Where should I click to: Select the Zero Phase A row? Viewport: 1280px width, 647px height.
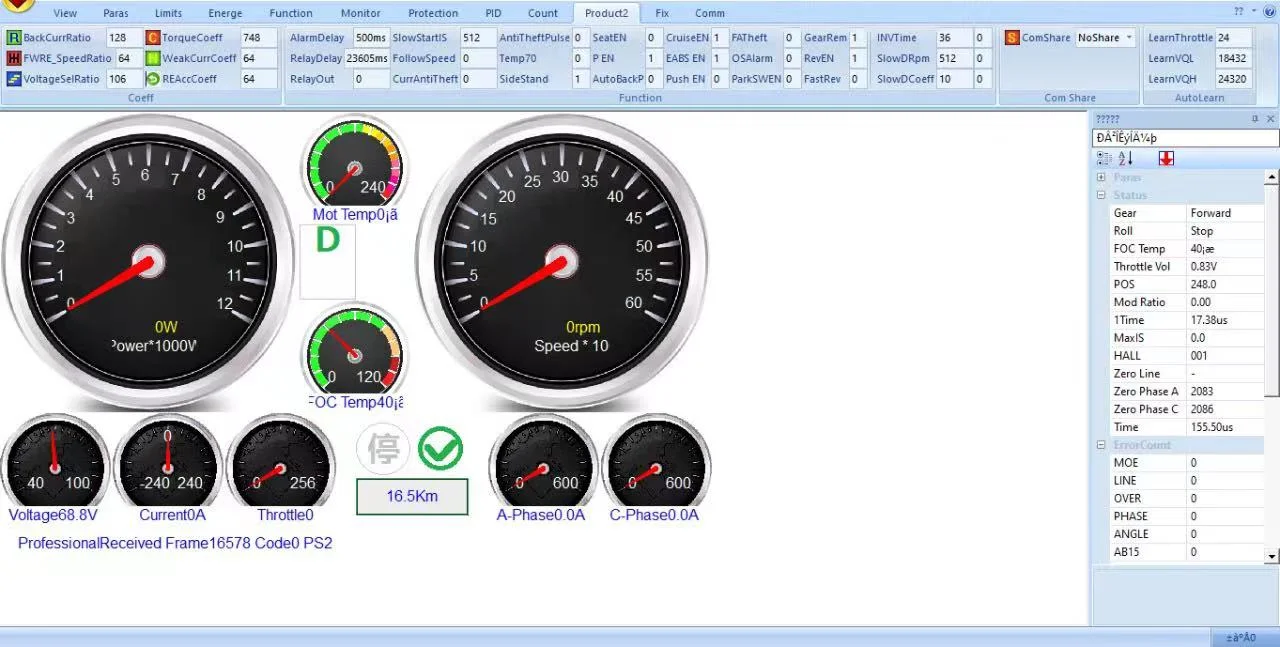(1187, 391)
